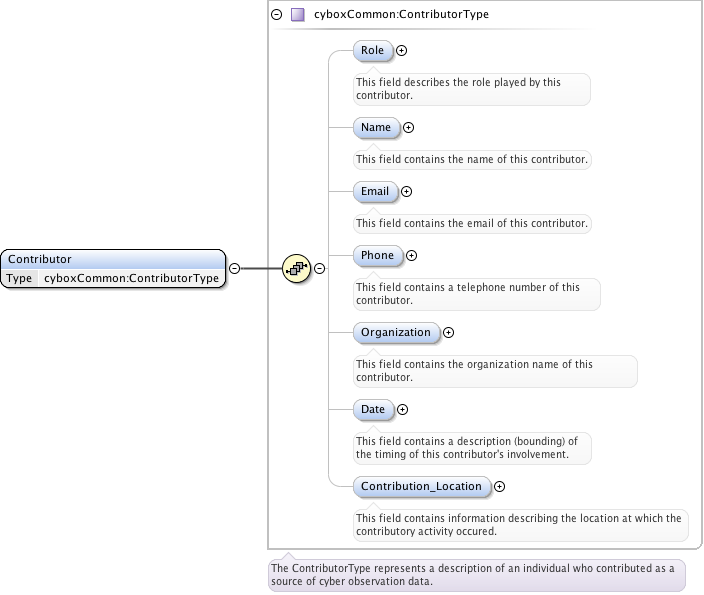Screen dimensions: 704x595
Task: Expand the Email element plus icon
Action: (x=406, y=191)
